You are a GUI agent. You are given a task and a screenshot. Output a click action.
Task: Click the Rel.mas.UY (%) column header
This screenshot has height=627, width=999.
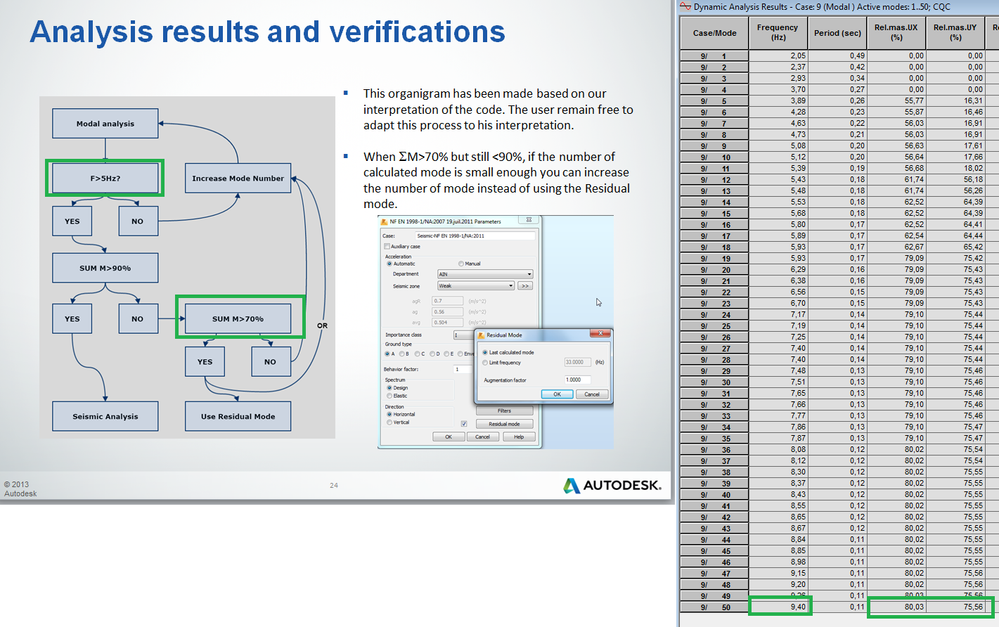[955, 33]
